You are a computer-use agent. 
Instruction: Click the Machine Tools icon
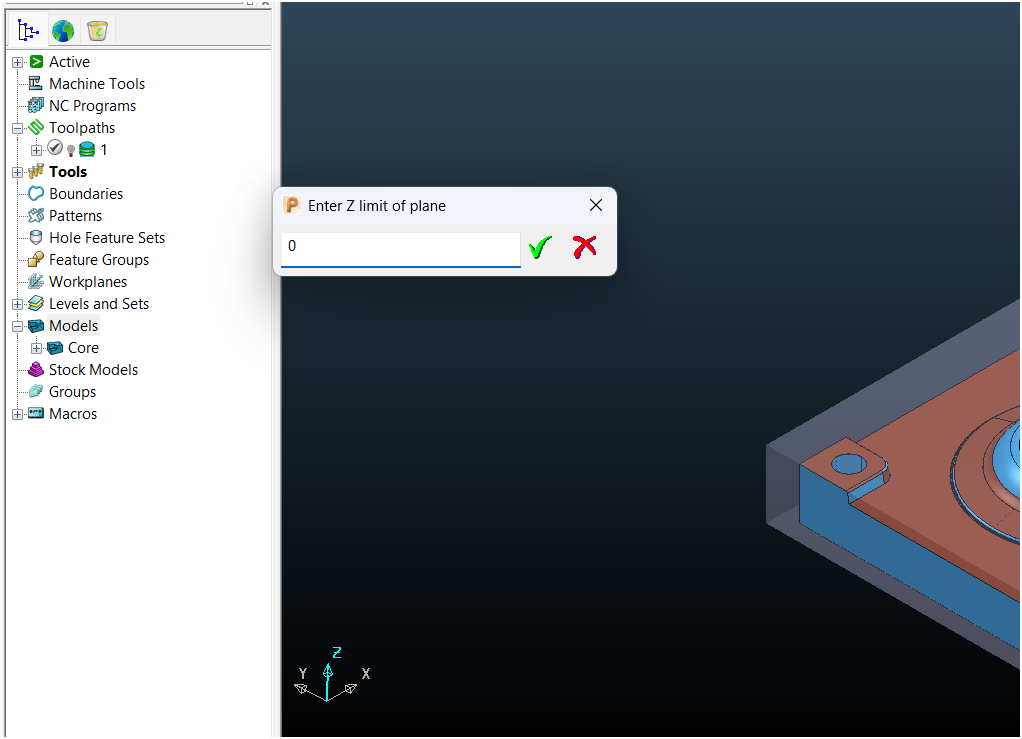pyautogui.click(x=36, y=83)
